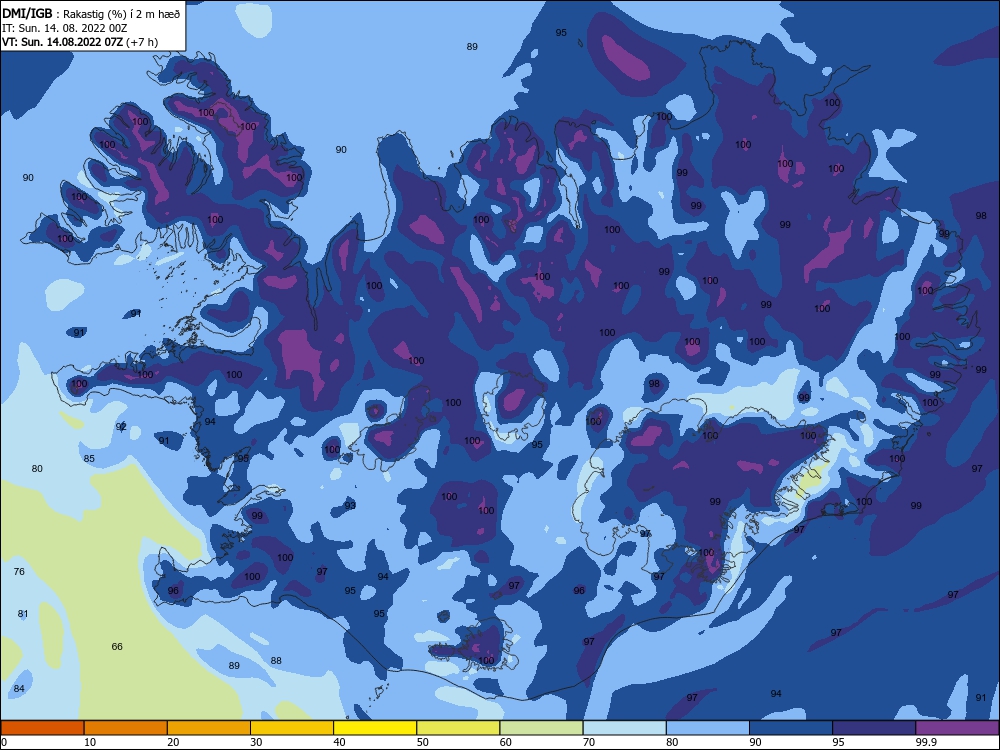Click the humidity value '92' on the map
The image size is (1000, 750).
[x=121, y=427]
